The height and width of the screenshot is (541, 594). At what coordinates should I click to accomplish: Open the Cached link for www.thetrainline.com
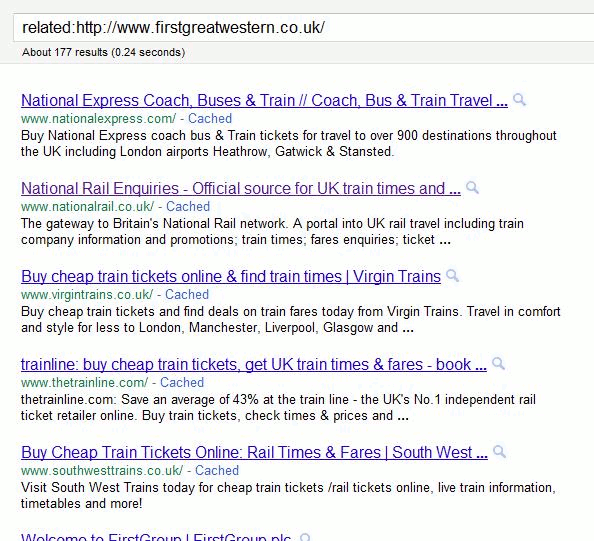pyautogui.click(x=182, y=382)
